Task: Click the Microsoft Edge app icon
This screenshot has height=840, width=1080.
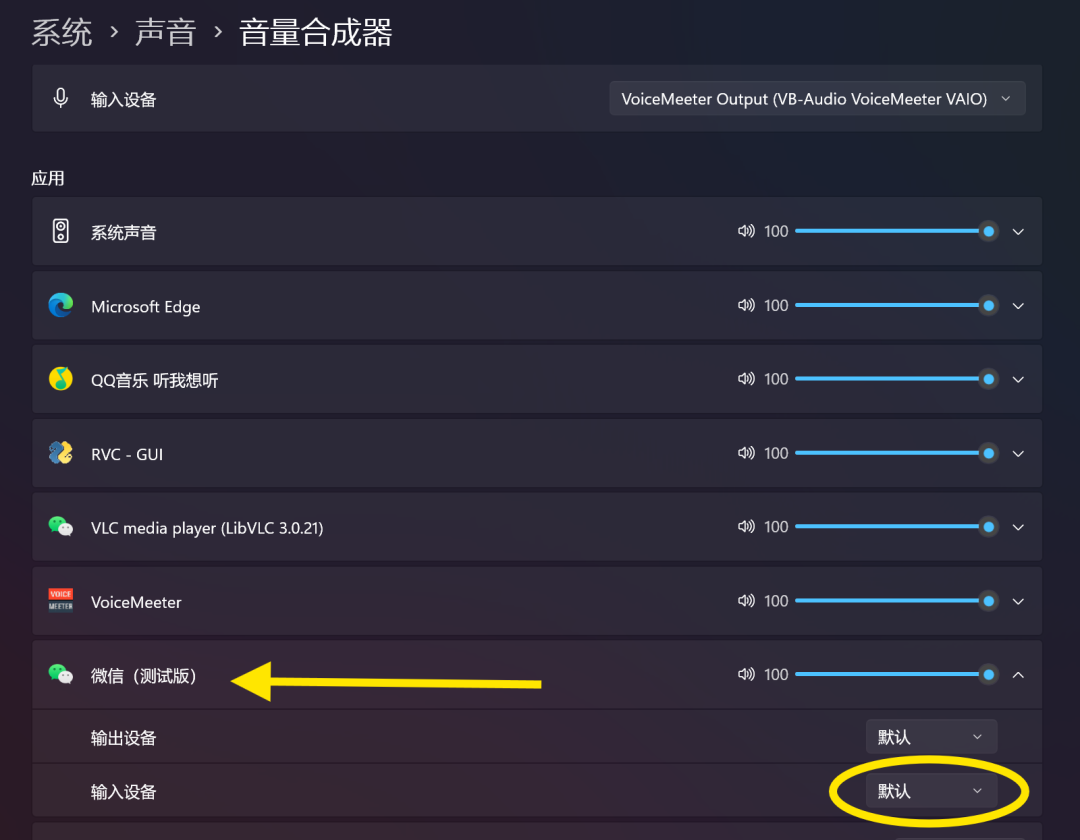Action: pos(60,305)
